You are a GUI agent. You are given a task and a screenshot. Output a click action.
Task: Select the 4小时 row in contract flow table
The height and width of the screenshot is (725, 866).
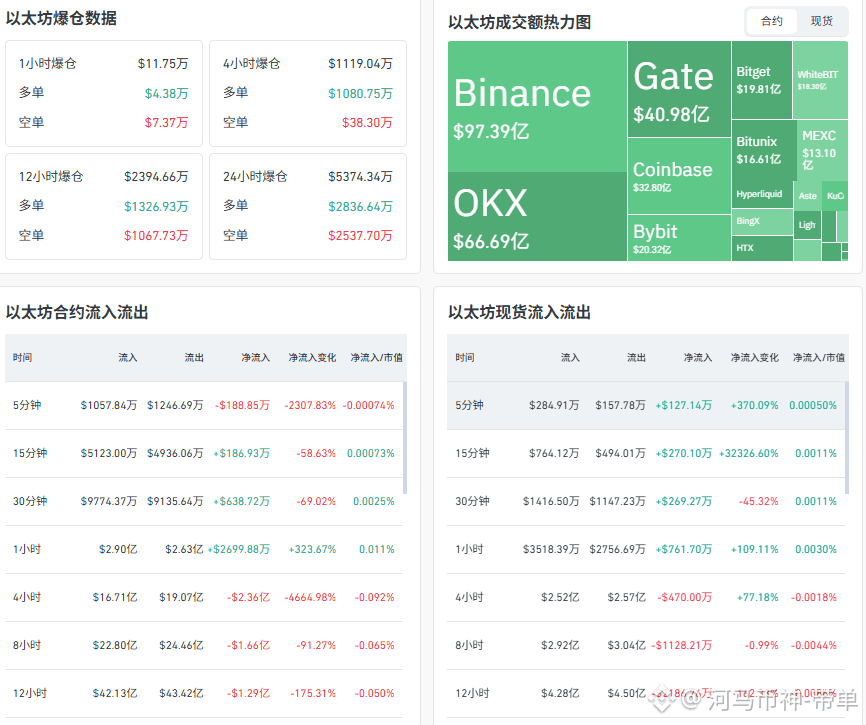point(204,597)
